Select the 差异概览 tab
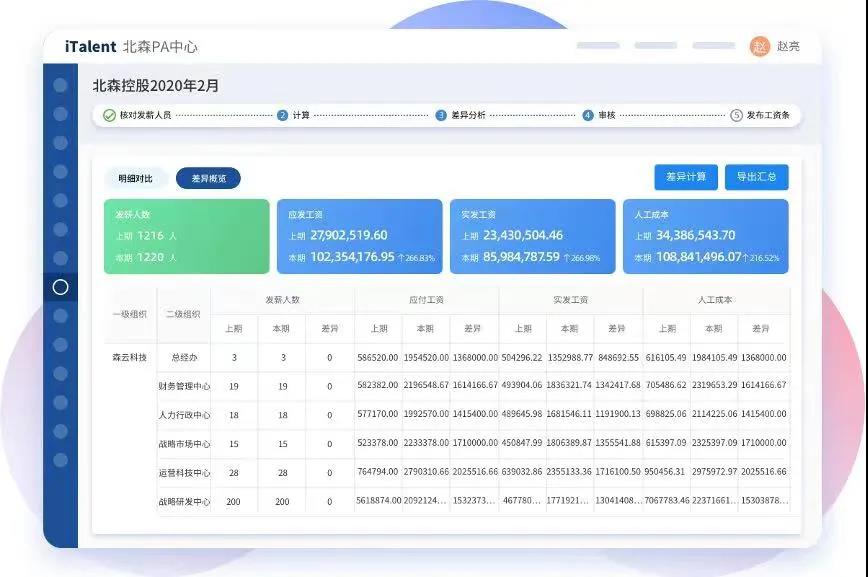Image resolution: width=868 pixels, height=577 pixels. (x=208, y=178)
